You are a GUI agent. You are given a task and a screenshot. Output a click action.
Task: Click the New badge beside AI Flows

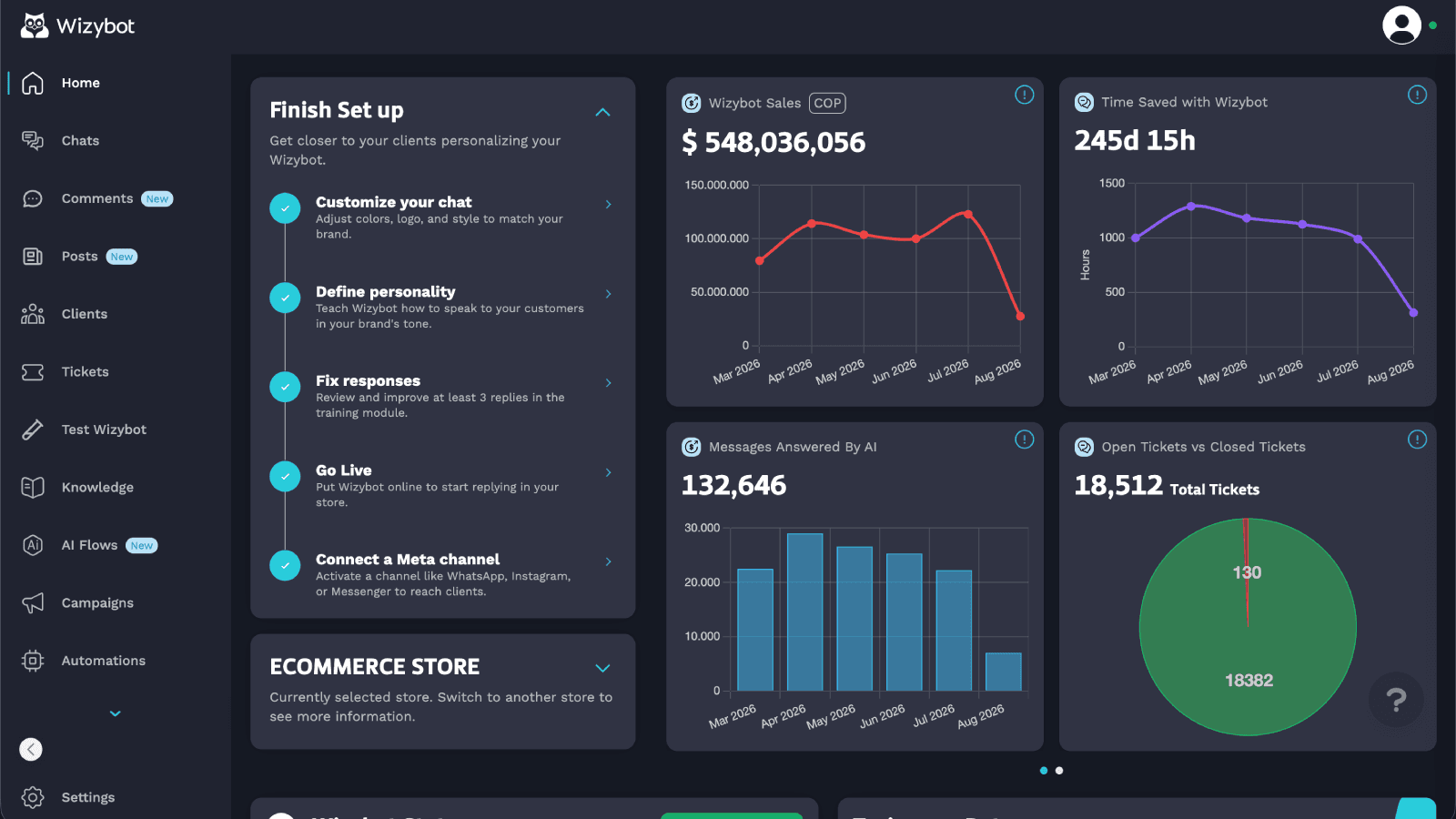coord(142,546)
